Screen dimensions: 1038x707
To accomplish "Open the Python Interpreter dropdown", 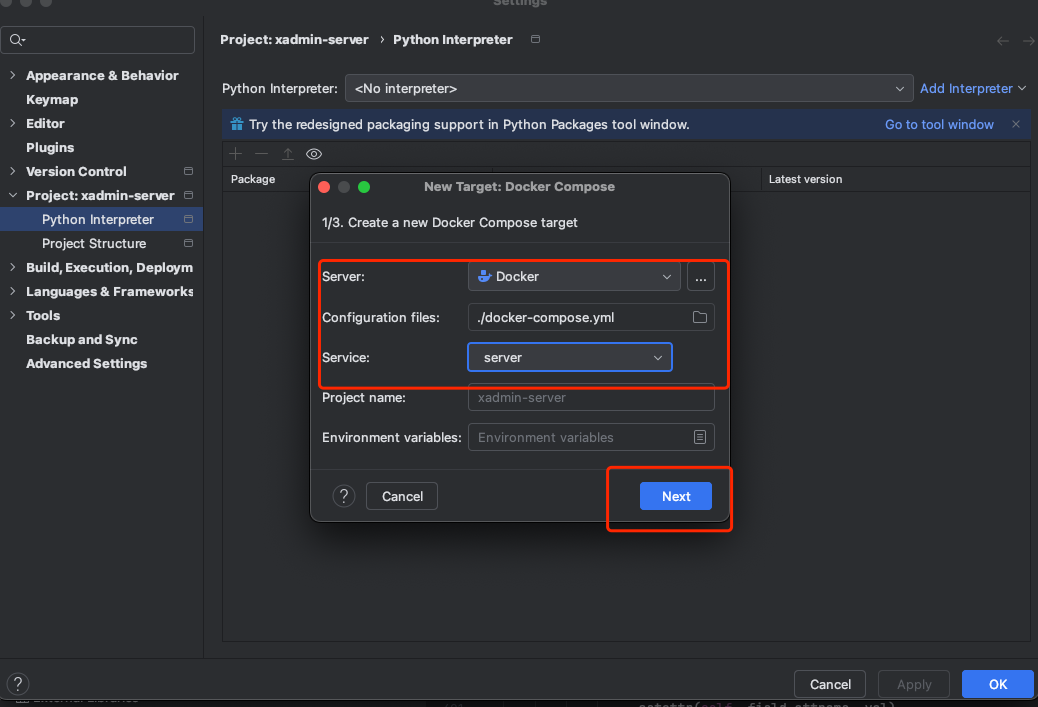I will 629,88.
